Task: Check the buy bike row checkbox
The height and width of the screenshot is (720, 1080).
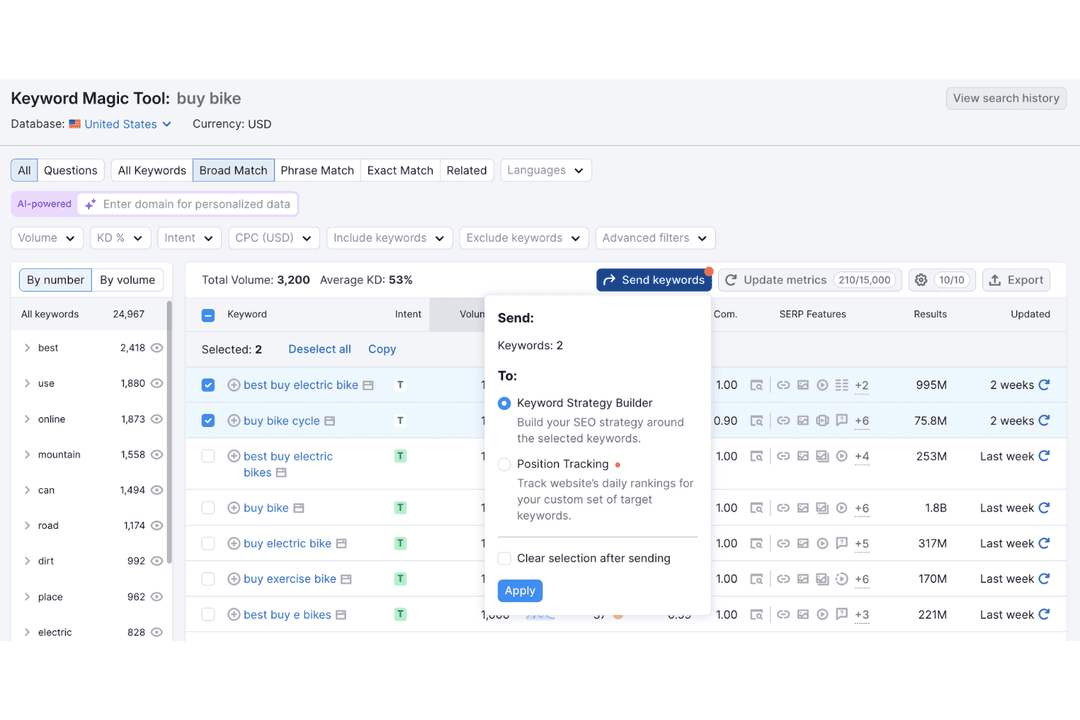Action: point(208,508)
